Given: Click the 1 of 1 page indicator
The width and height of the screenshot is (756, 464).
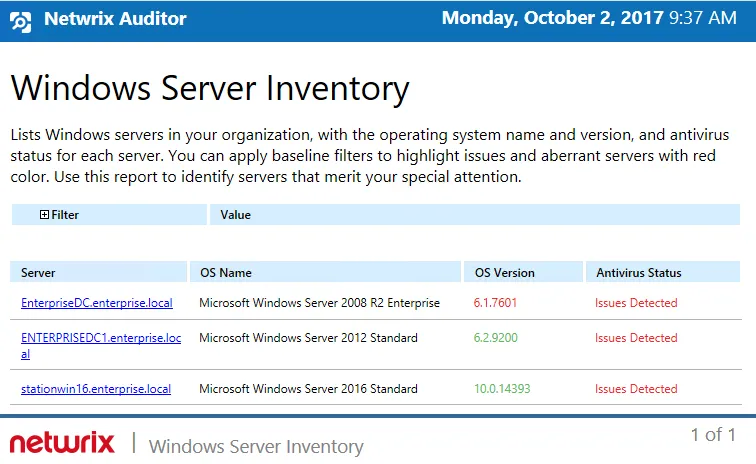Looking at the screenshot, I should coord(714,435).
